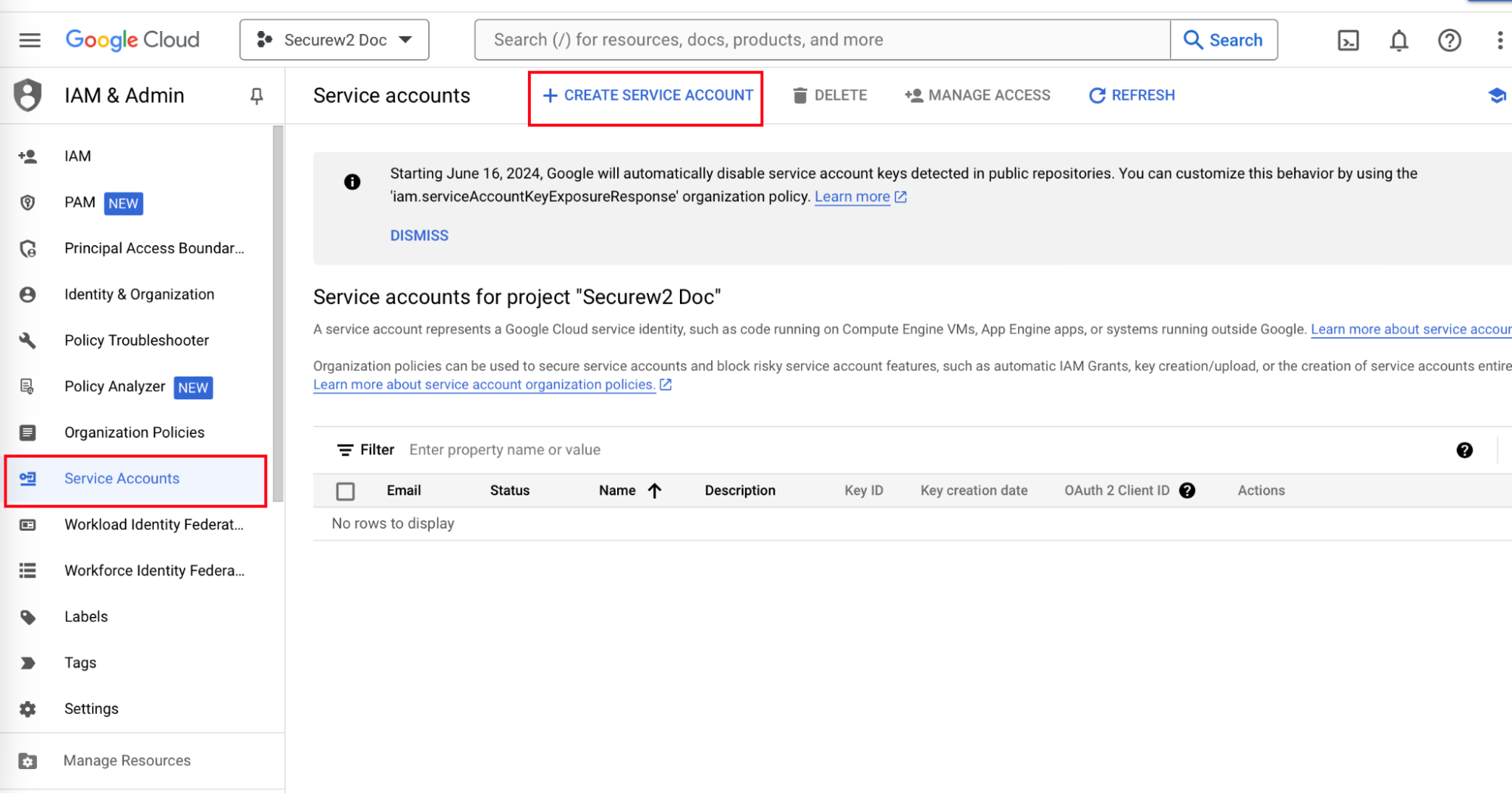
Task: Click Refresh in the toolbar
Action: click(1132, 96)
